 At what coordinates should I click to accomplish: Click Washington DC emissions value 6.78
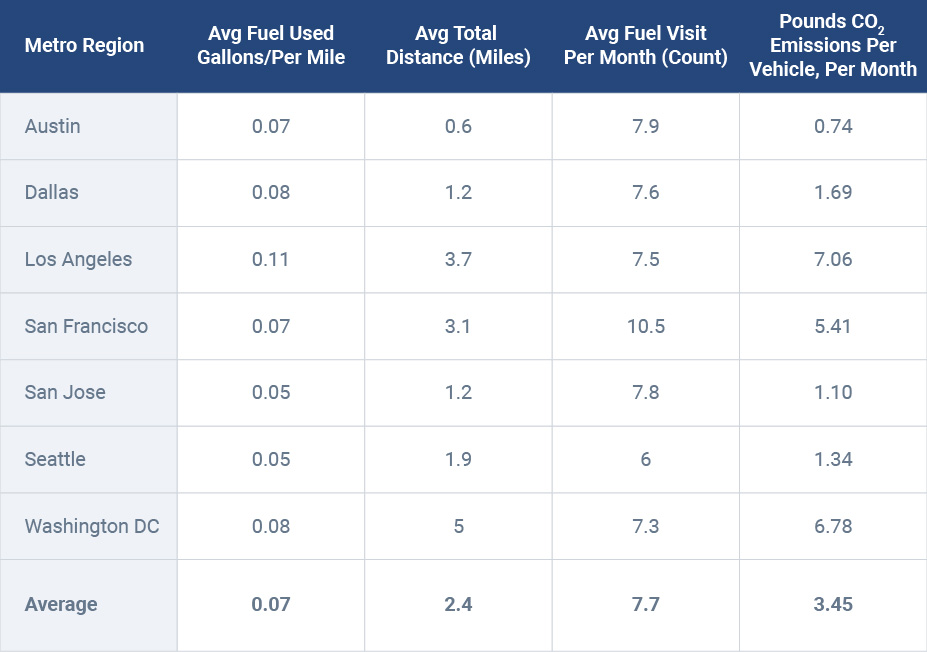833,526
